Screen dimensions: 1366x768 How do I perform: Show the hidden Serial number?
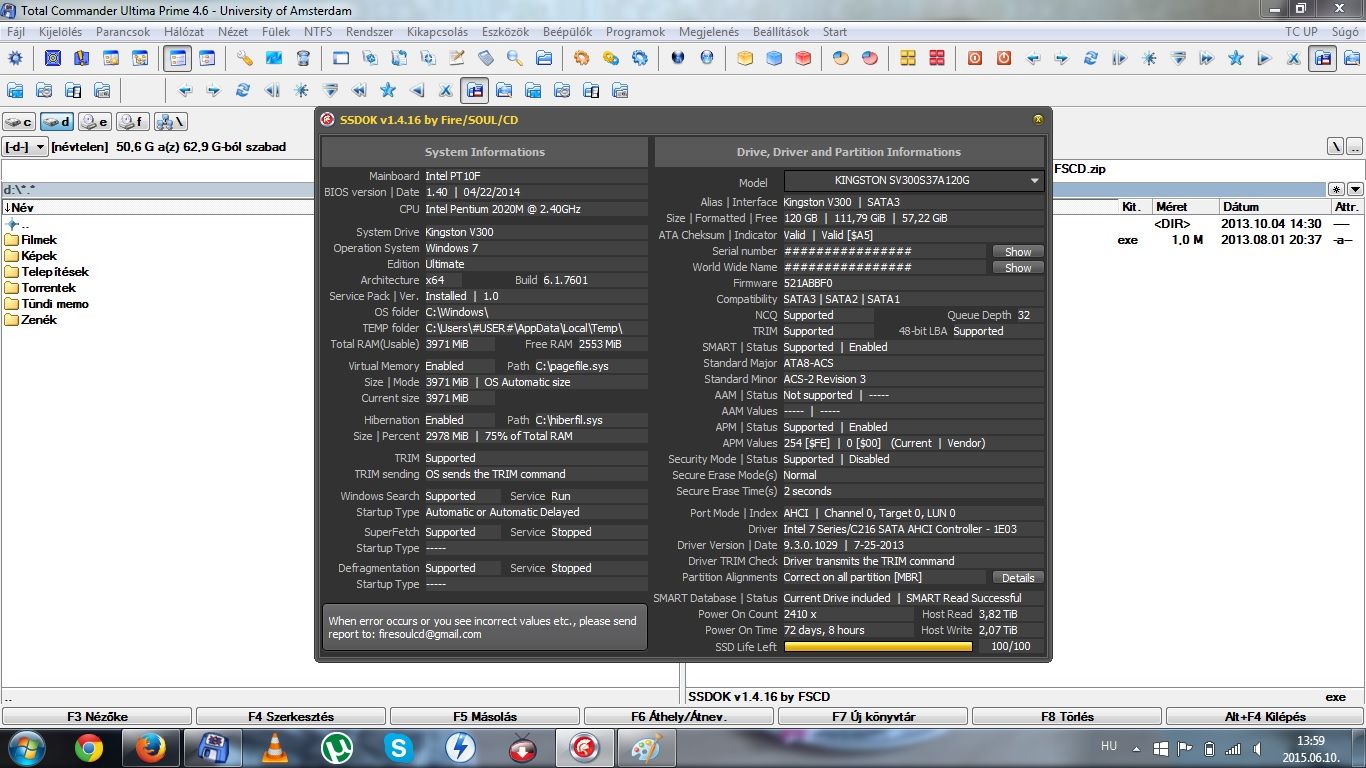click(x=1018, y=252)
